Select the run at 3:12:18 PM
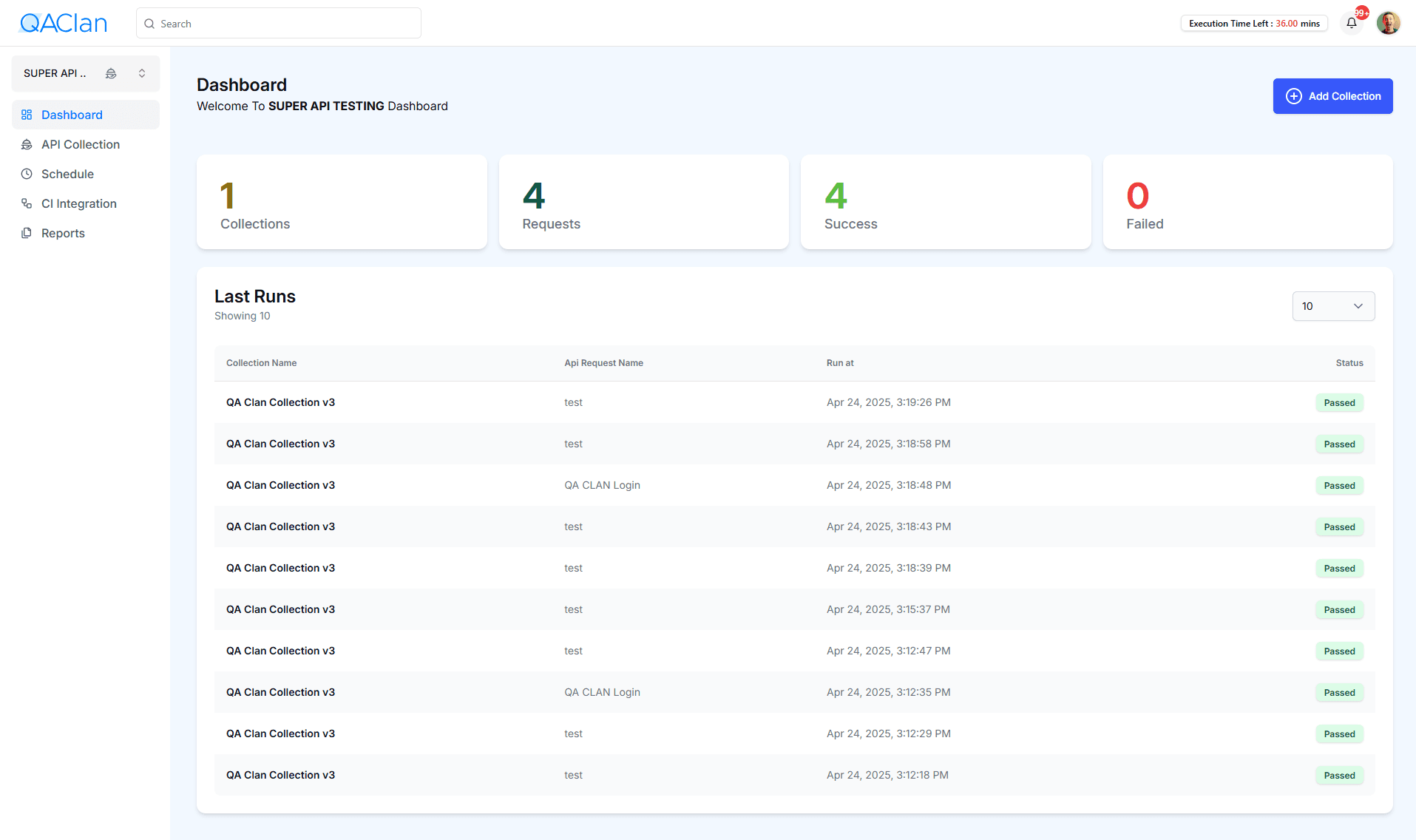1416x840 pixels. (x=794, y=775)
